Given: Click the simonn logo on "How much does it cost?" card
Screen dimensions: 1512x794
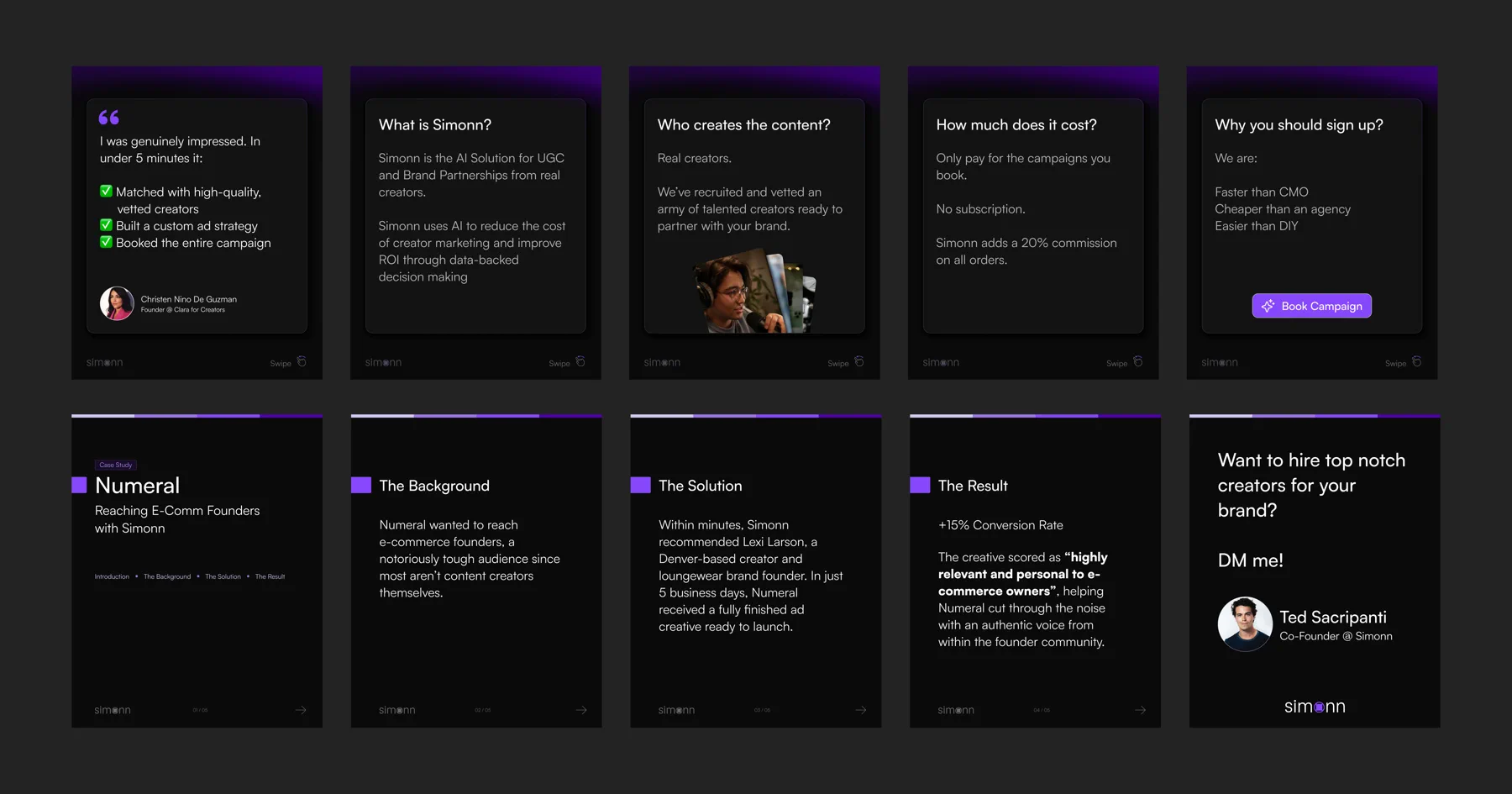Looking at the screenshot, I should [x=942, y=363].
